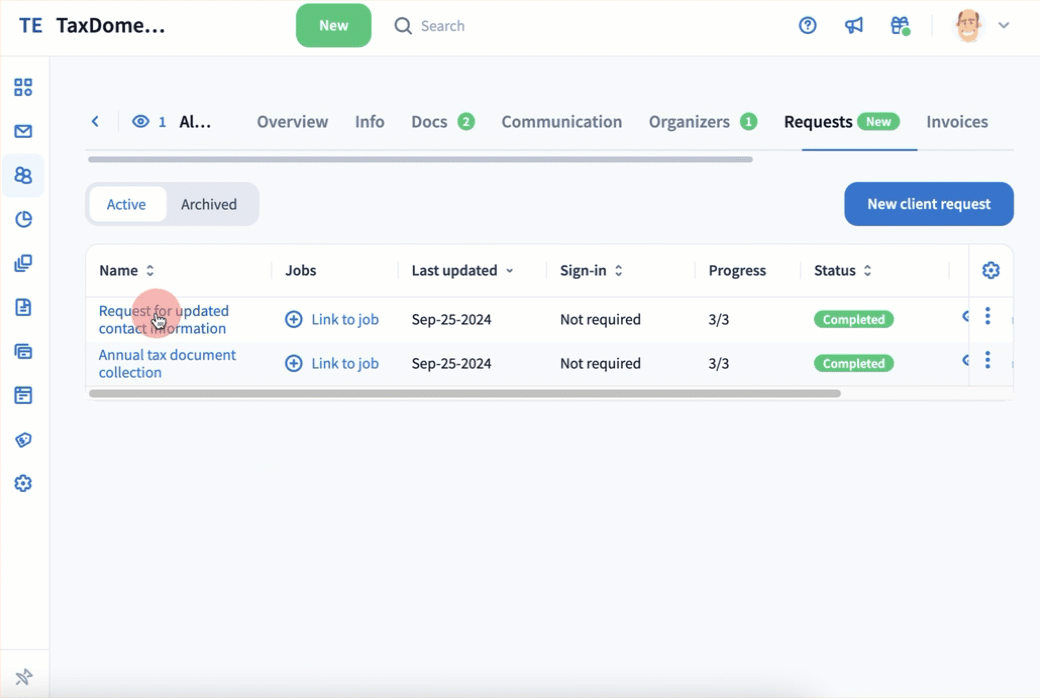Click the horizontal scrollbar below the requests table
The height and width of the screenshot is (698, 1040).
(465, 394)
